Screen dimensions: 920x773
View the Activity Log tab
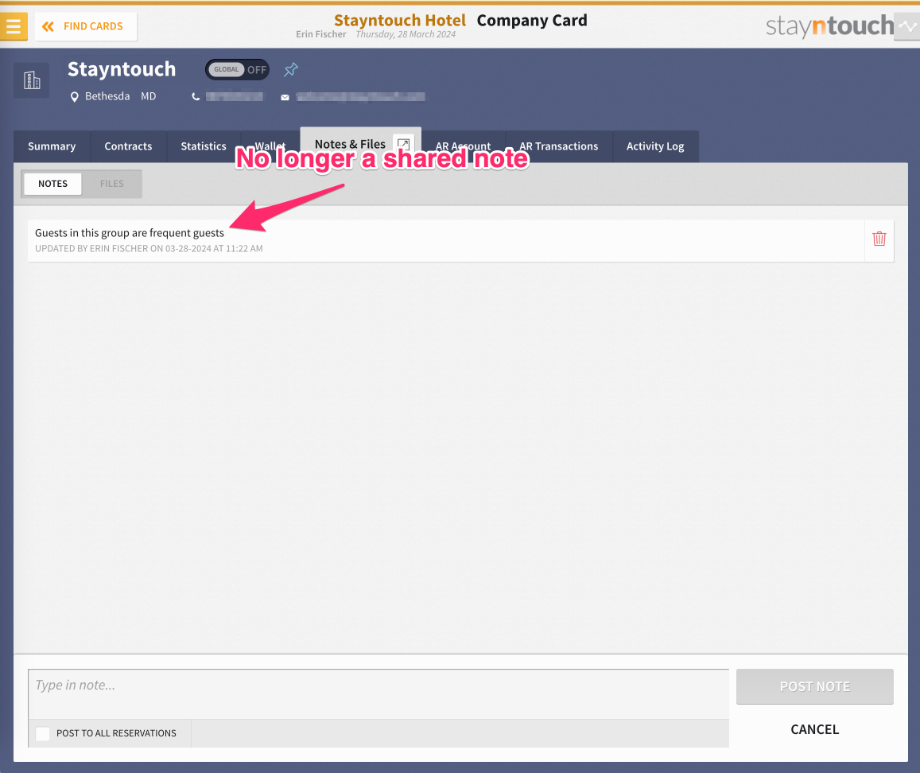(655, 146)
